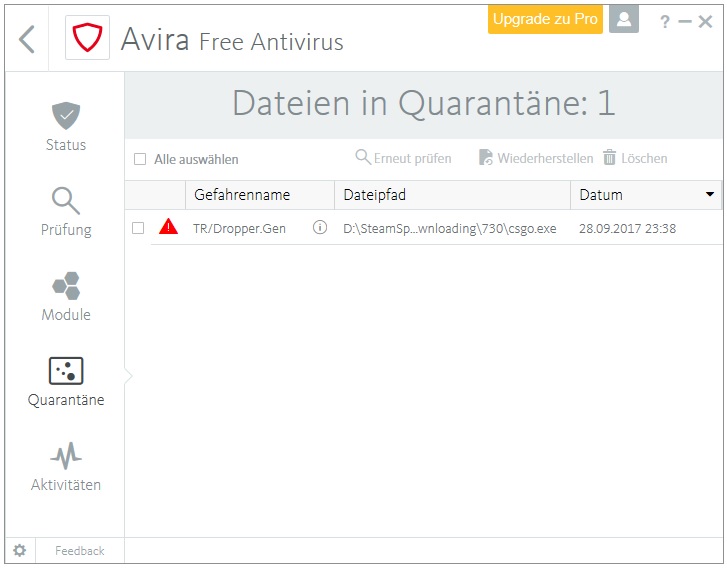Open the Quarantäne section
The image size is (727, 568).
tap(66, 382)
